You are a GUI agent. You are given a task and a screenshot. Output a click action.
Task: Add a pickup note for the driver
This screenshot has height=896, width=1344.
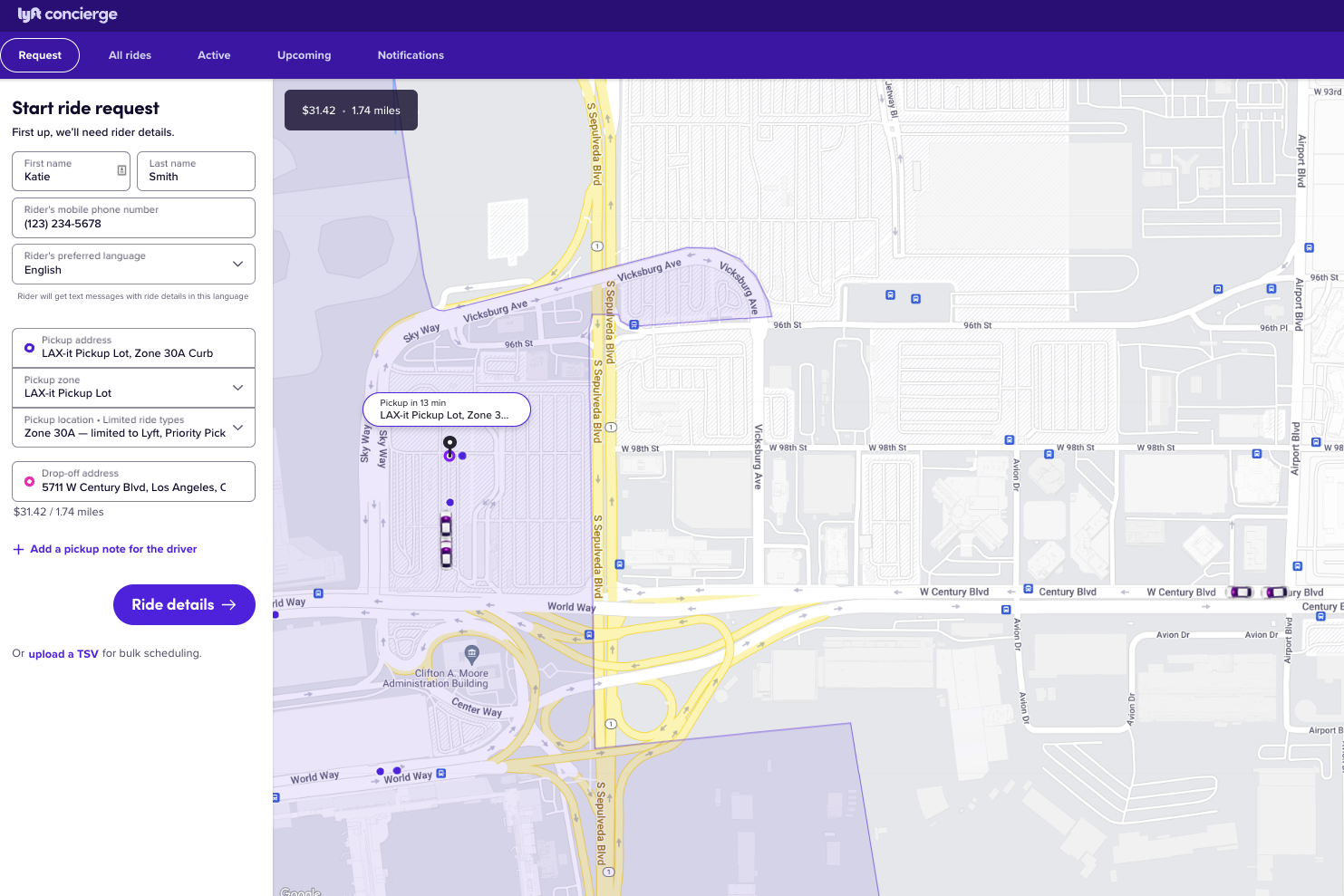[x=113, y=549]
